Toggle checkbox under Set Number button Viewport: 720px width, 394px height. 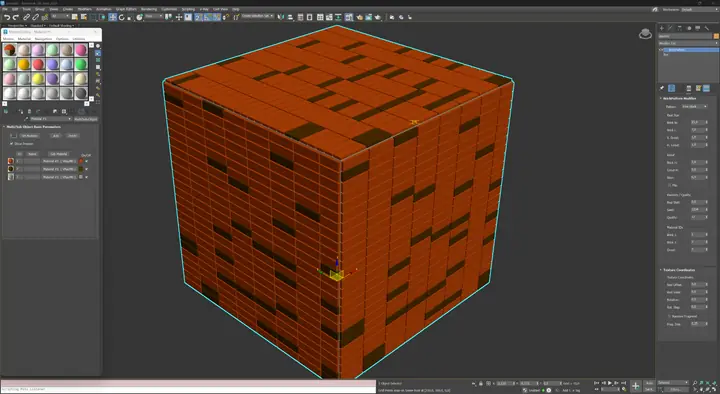pyautogui.click(x=11, y=144)
